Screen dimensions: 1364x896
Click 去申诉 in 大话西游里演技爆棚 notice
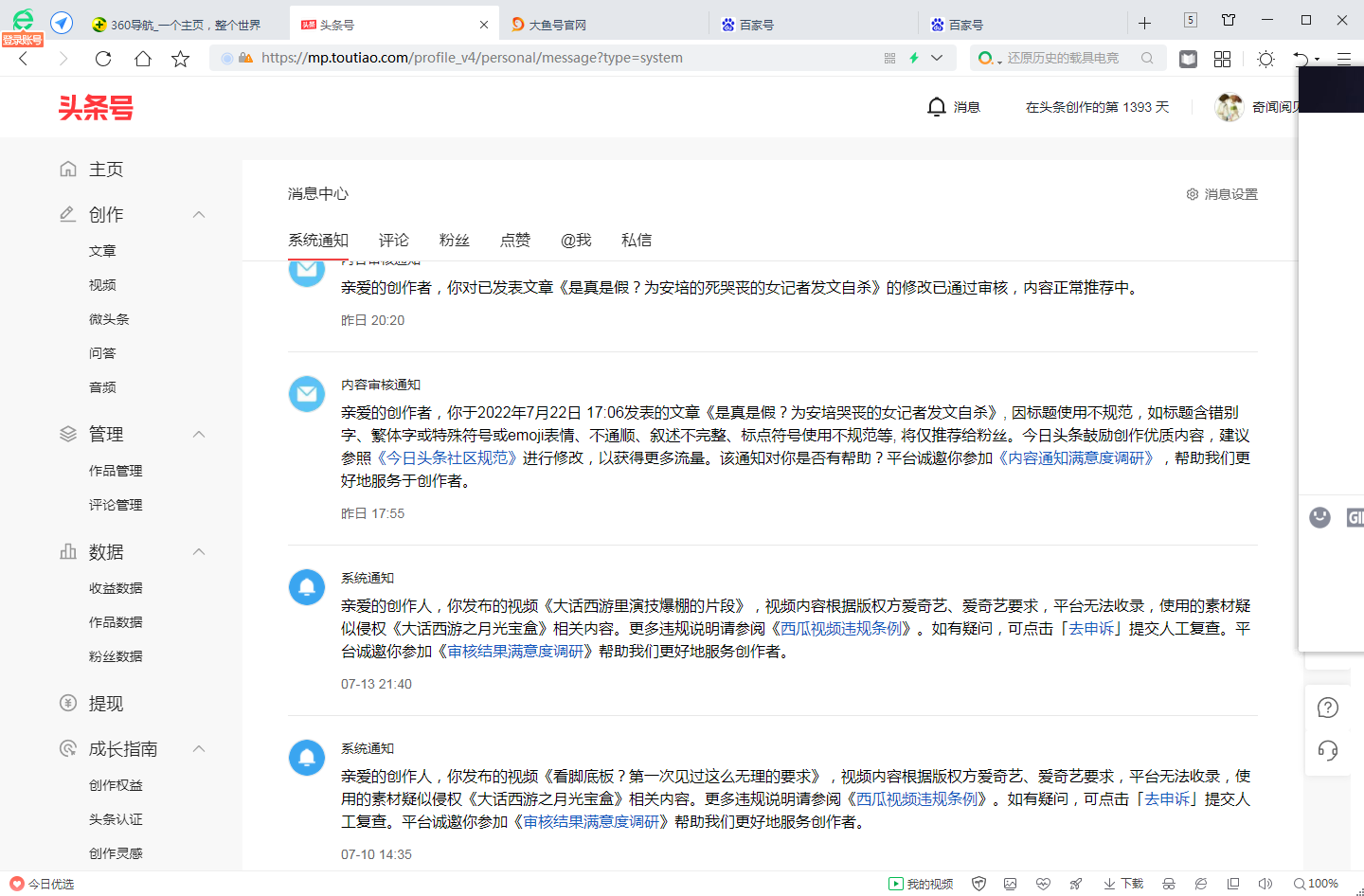[1091, 629]
